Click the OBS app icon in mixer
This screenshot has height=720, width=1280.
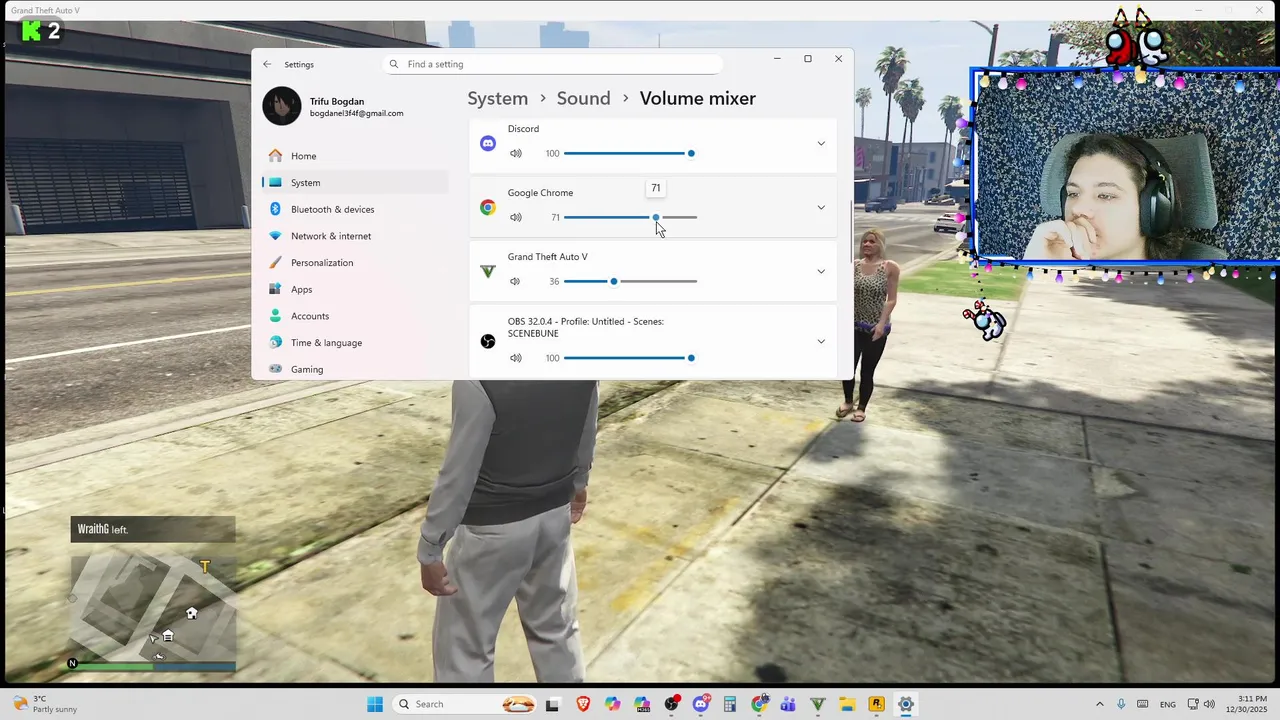[488, 342]
